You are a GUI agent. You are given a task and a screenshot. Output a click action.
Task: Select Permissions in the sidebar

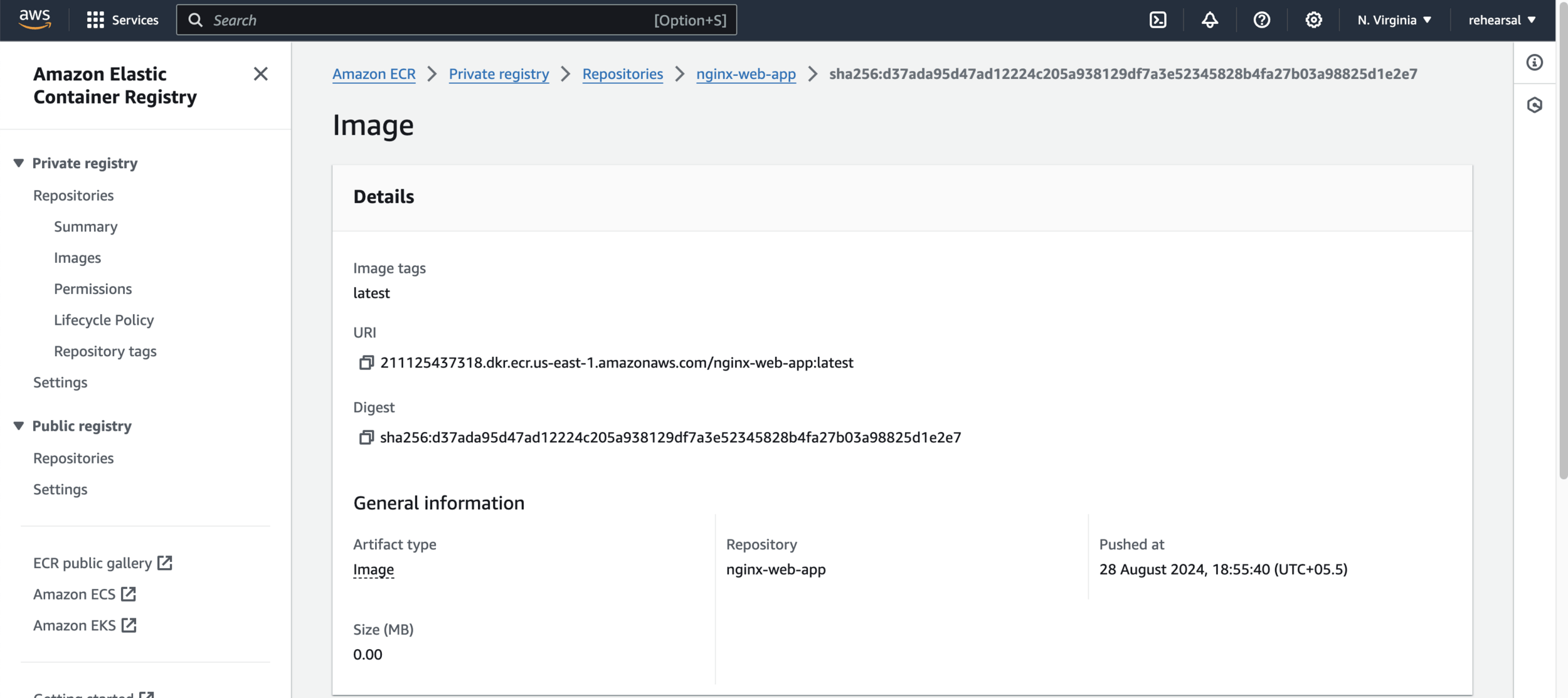point(93,288)
